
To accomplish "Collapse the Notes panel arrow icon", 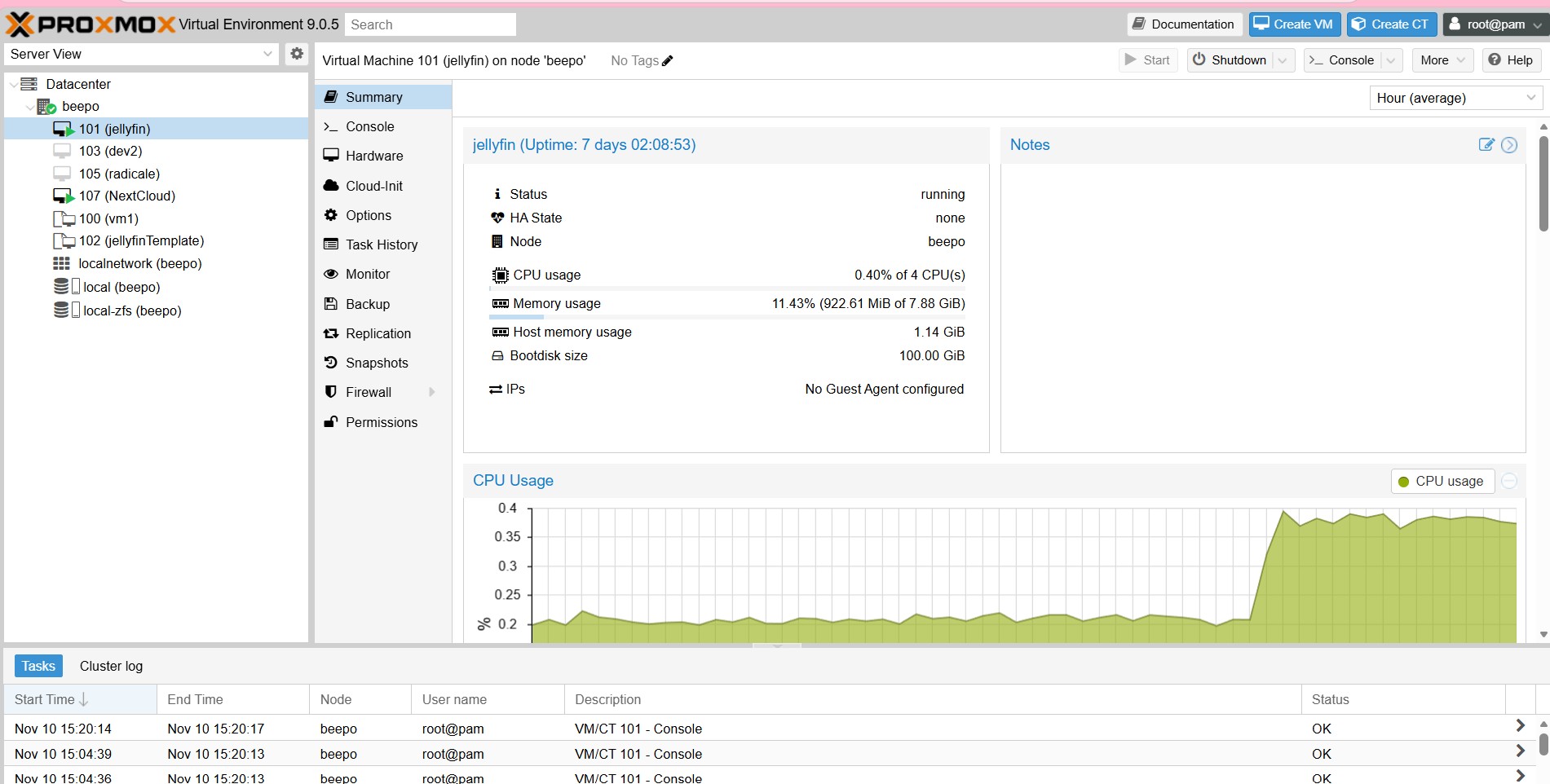I will click(x=1509, y=145).
